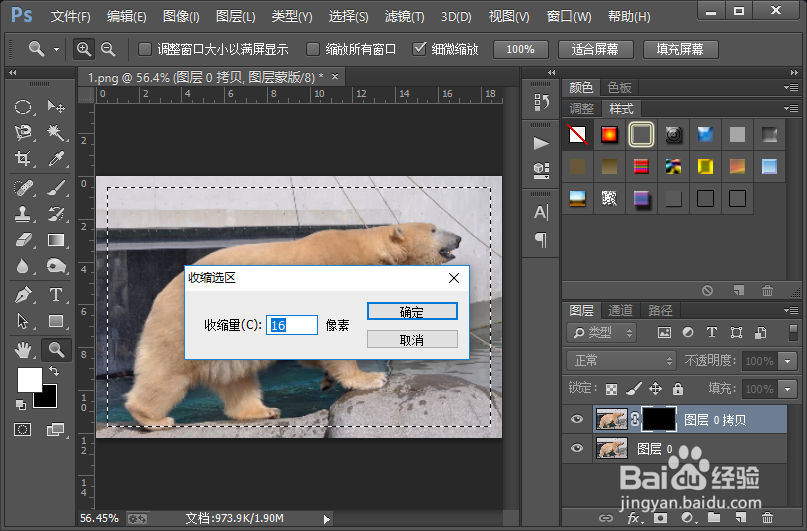
Task: Open the Actions panel play icon
Action: [x=540, y=143]
